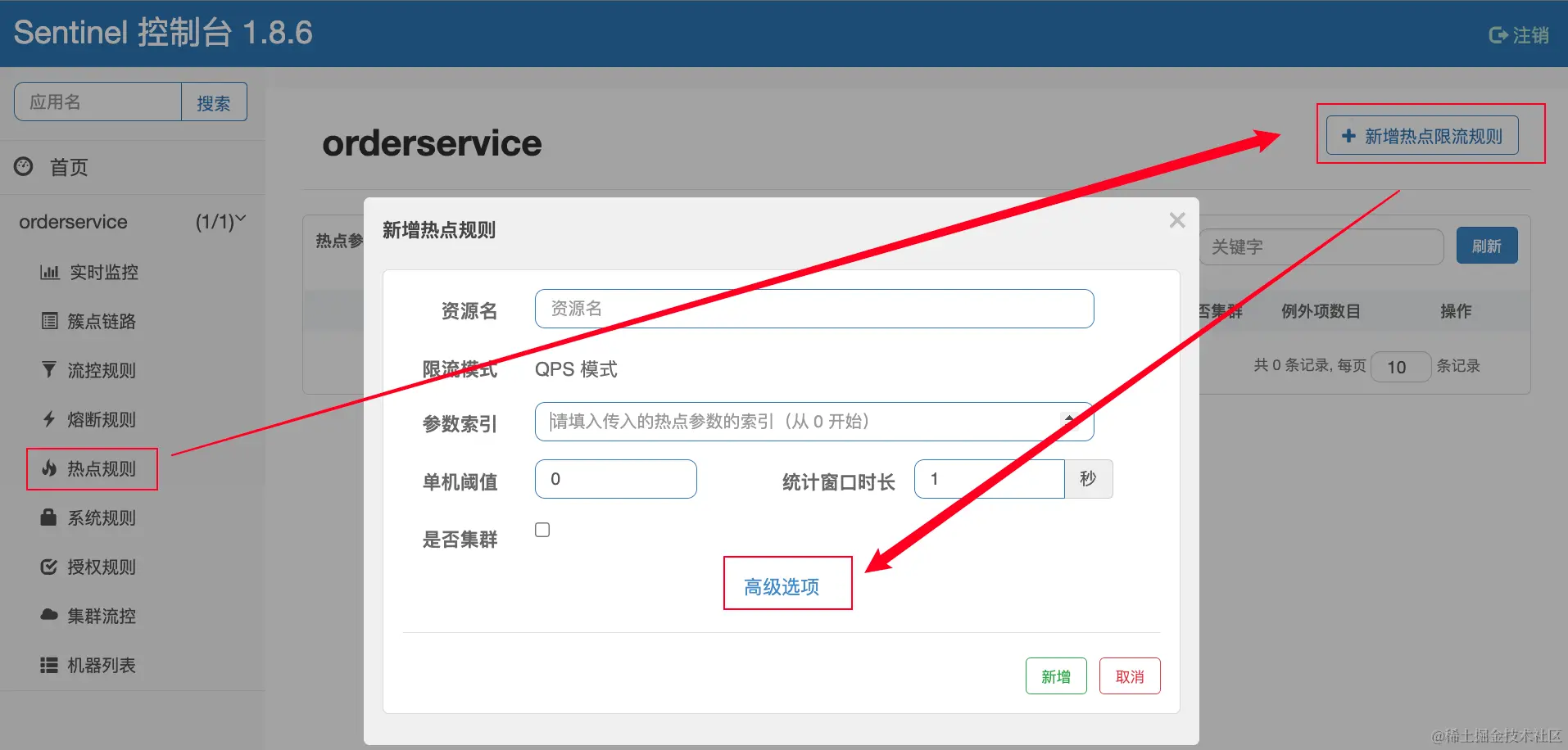
Task: Focus the 参数索引 input field
Action: 814,422
